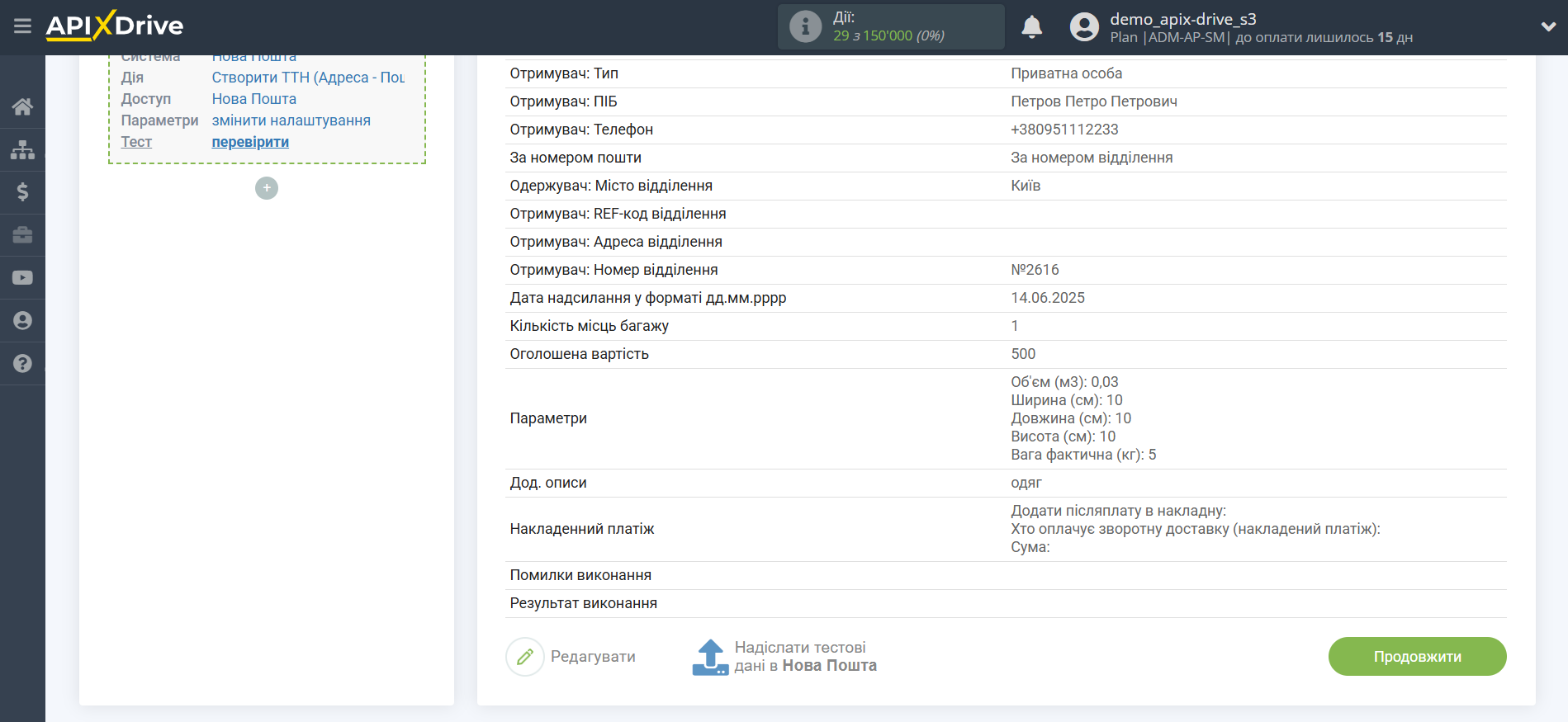Select declared value 500
Screen dimensions: 1568x722
click(1023, 354)
